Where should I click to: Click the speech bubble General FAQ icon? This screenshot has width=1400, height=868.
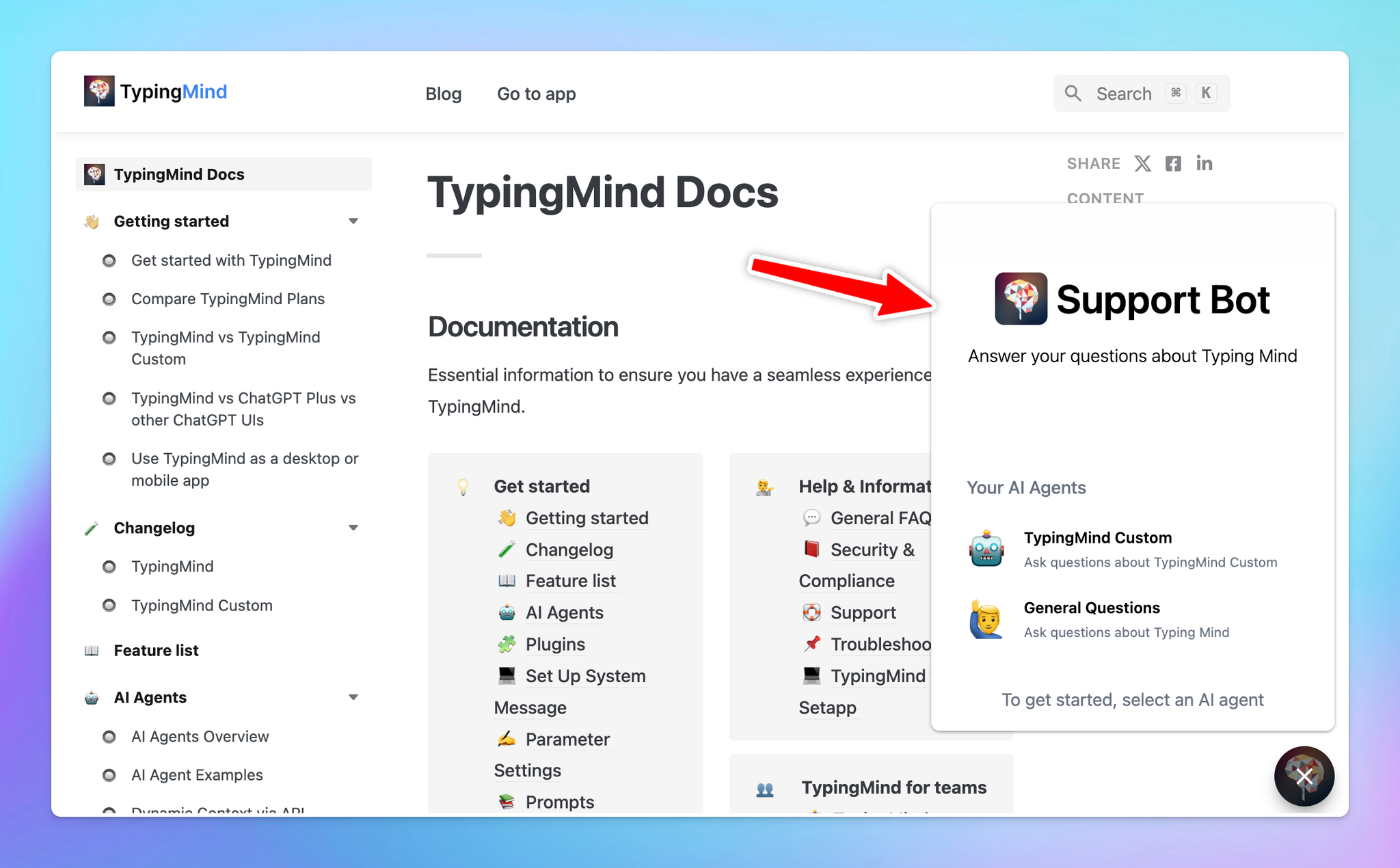coord(811,517)
